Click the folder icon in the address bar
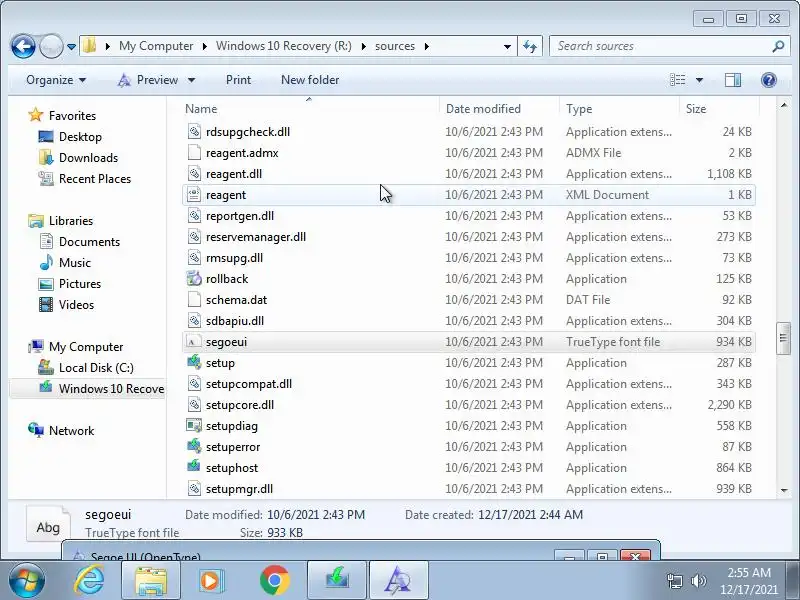Viewport: 800px width, 600px height. point(90,45)
